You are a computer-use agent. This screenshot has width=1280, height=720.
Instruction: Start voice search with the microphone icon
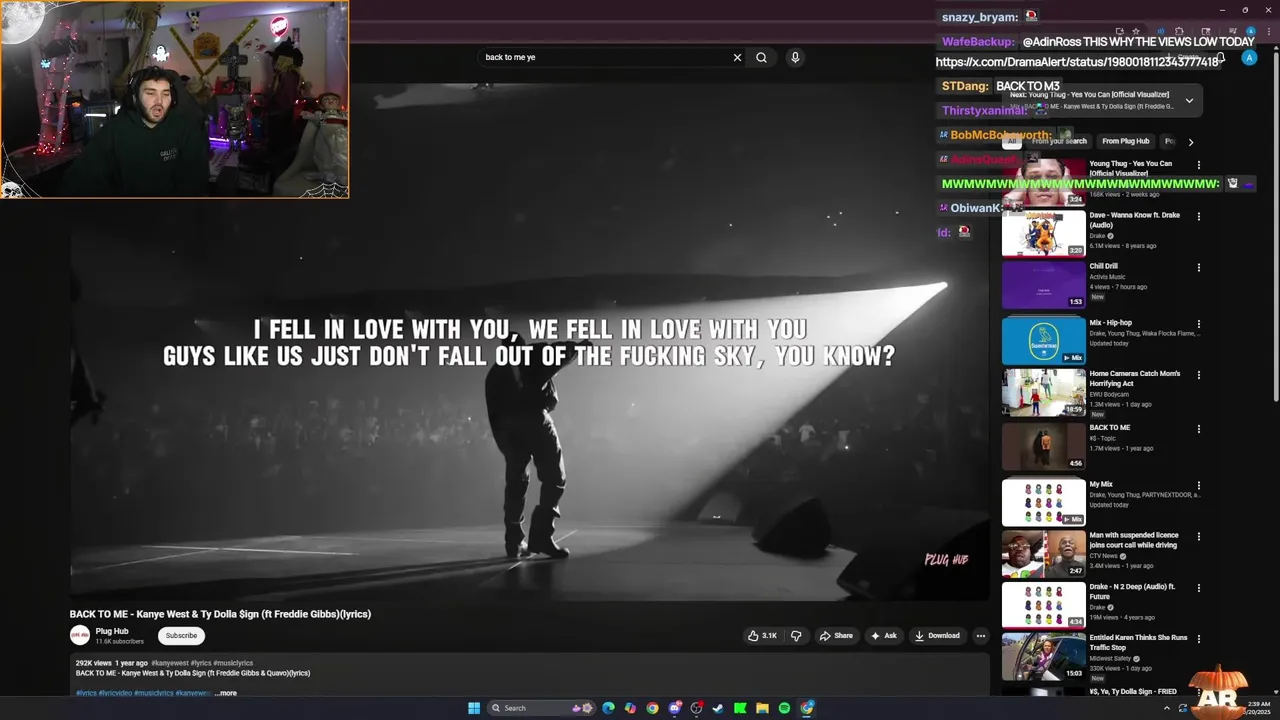[x=795, y=57]
